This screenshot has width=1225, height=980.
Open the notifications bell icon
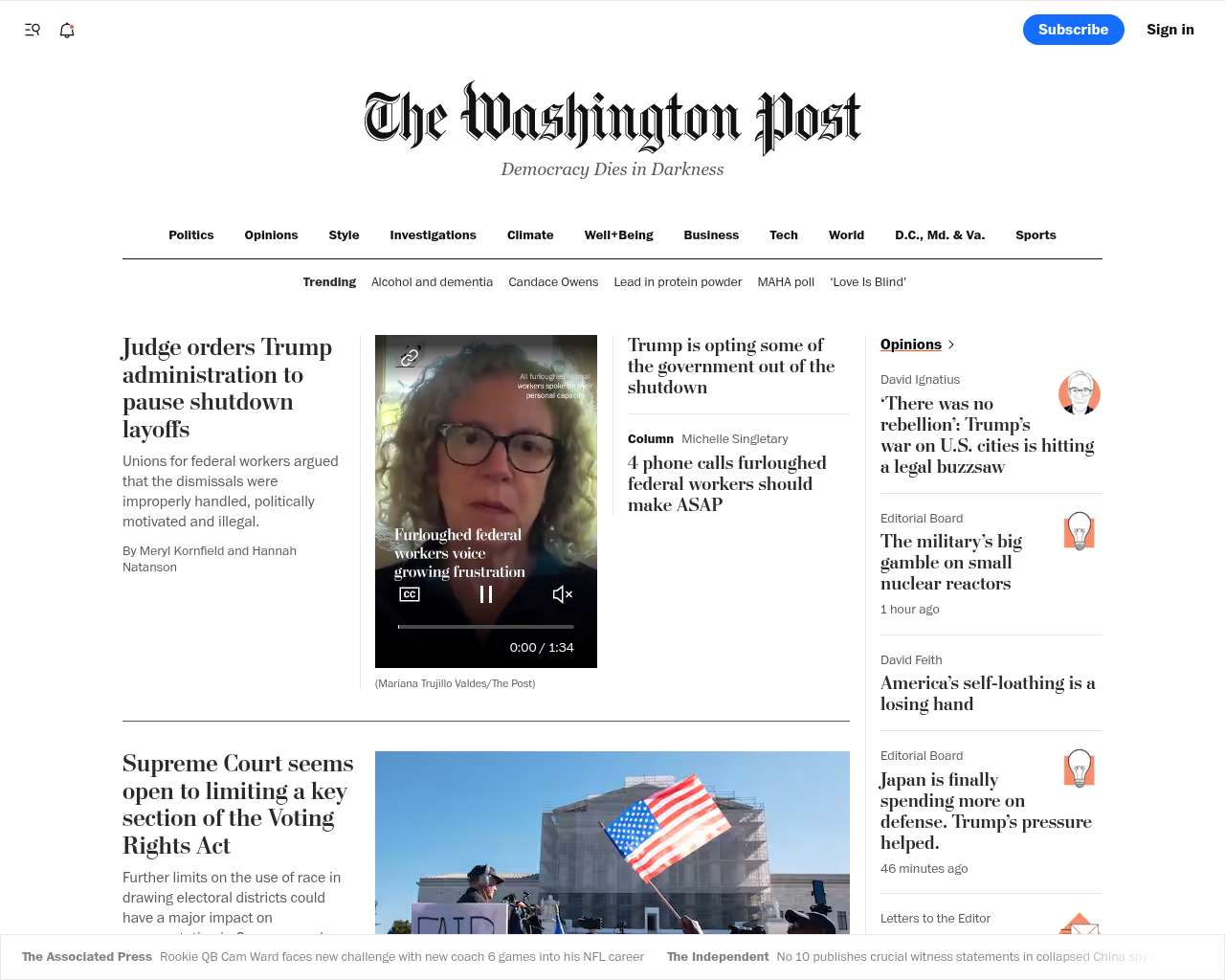pos(67,30)
